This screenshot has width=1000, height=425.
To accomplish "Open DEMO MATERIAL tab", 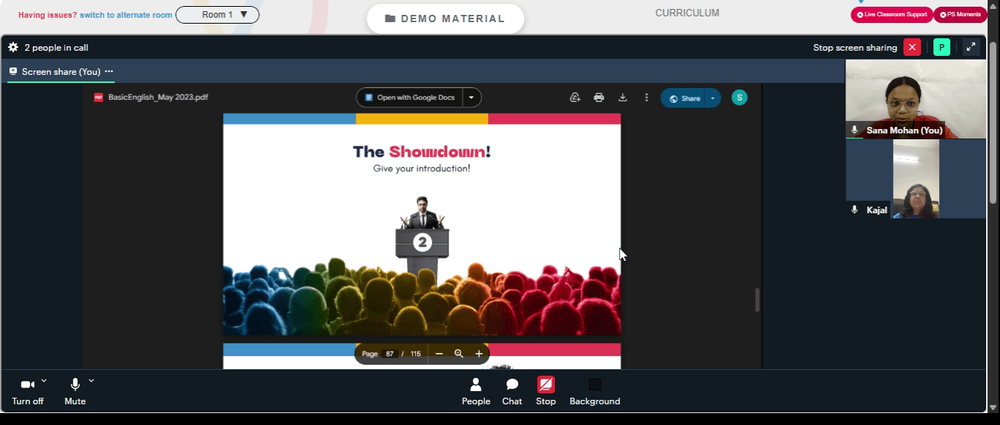I will pos(445,19).
